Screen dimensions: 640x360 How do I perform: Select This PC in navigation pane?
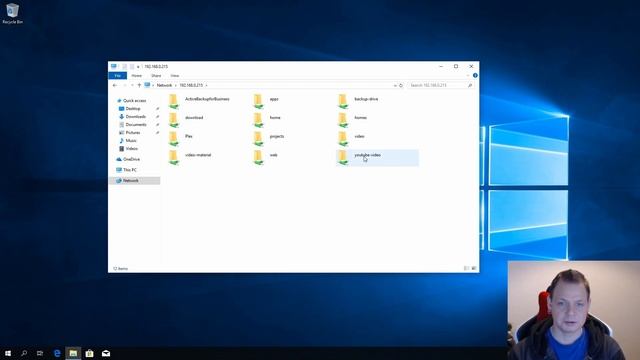coord(127,170)
